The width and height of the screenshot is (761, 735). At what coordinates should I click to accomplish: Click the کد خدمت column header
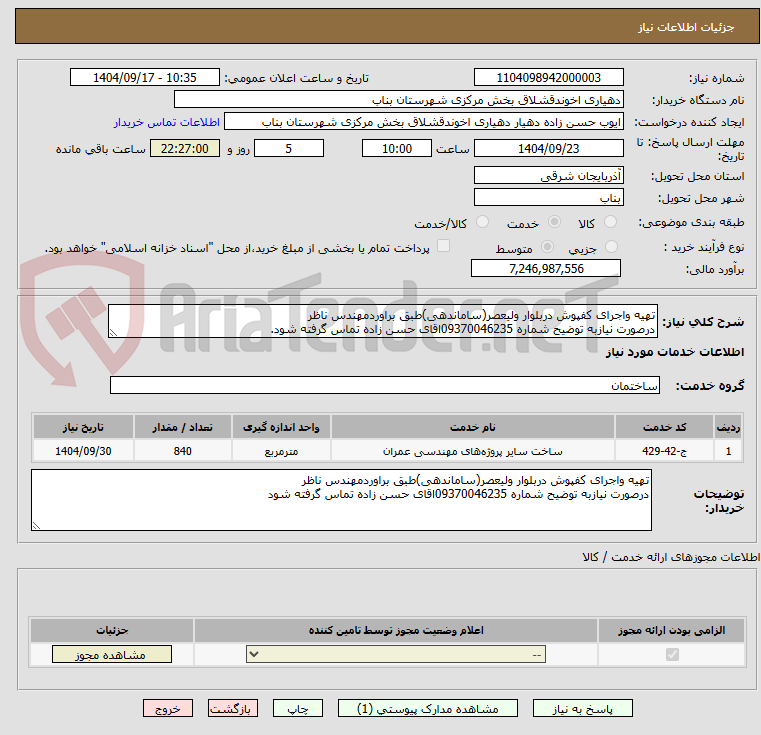(x=664, y=427)
